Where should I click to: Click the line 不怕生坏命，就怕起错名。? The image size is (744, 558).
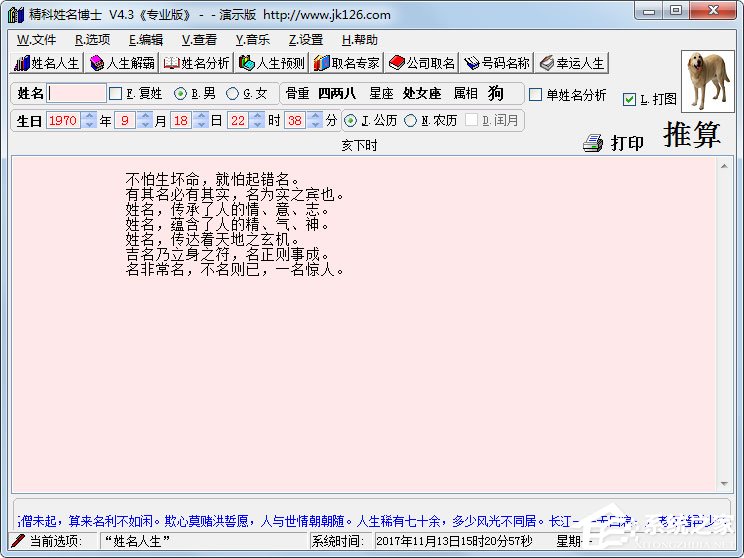click(x=212, y=179)
